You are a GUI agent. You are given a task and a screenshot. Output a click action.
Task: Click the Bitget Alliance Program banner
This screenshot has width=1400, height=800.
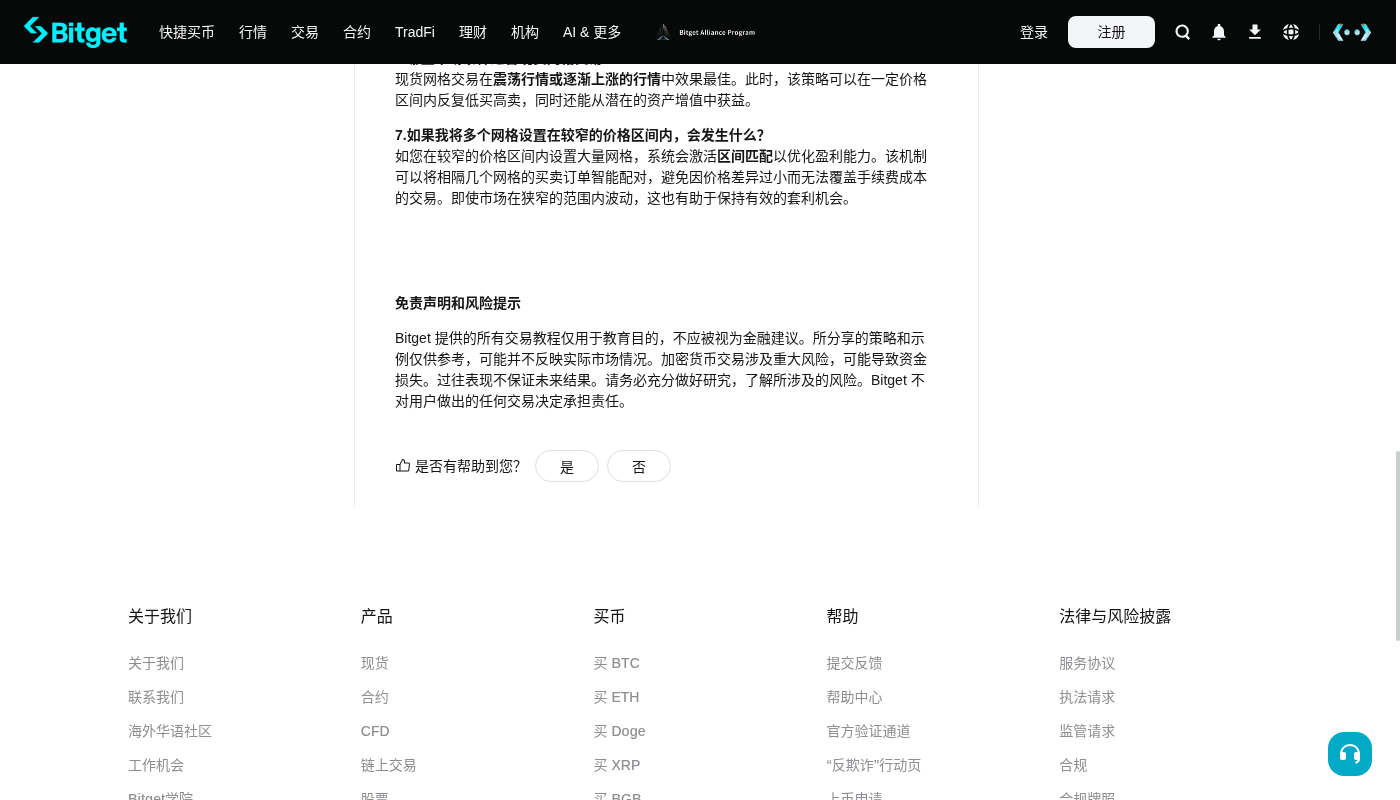[706, 32]
